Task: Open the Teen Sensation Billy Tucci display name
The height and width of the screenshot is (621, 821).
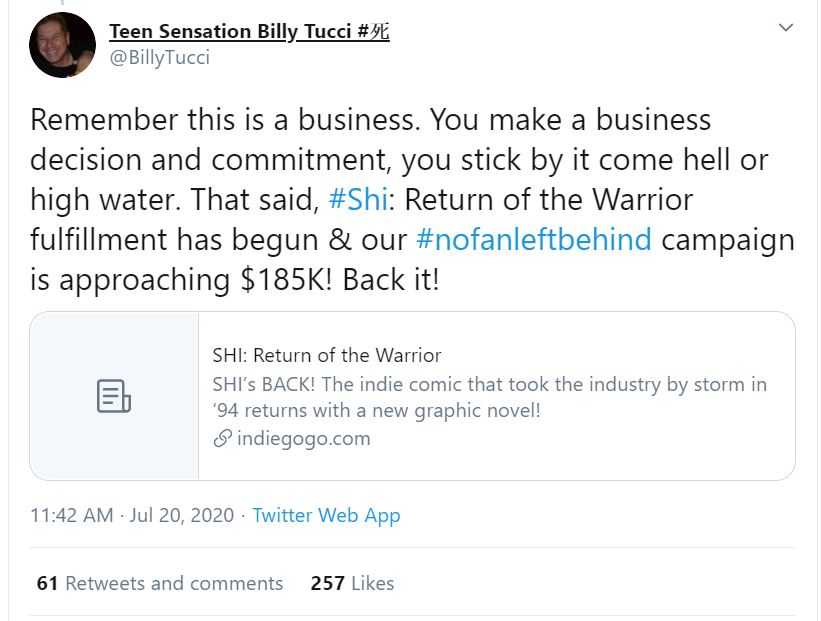Action: click(231, 32)
